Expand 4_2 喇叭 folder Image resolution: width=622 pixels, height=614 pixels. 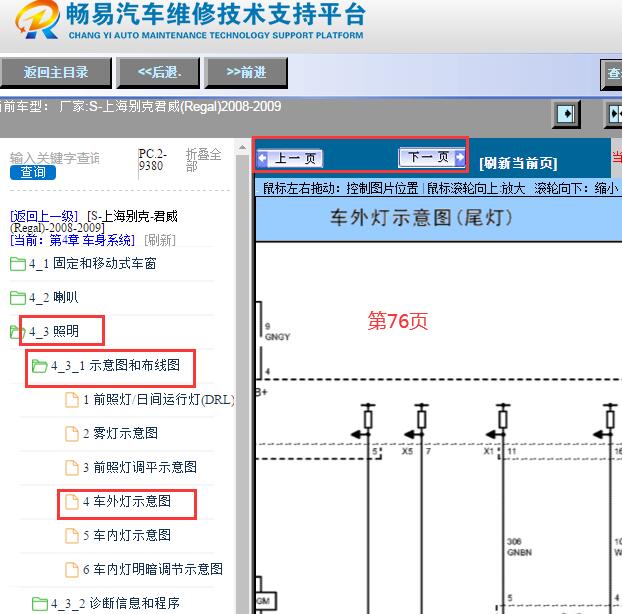pyautogui.click(x=54, y=297)
